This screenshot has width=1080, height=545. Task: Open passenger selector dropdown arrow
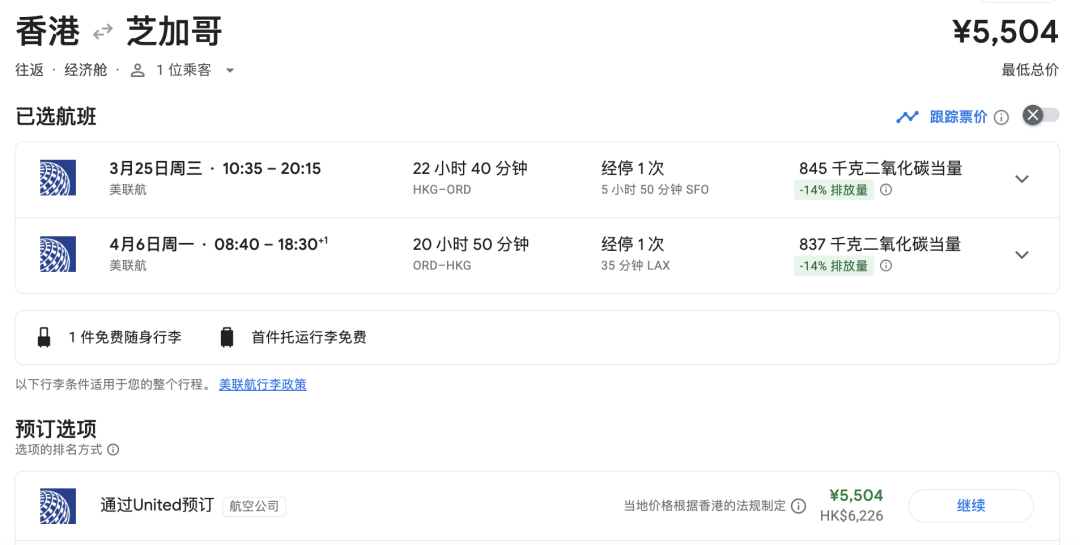click(x=230, y=71)
